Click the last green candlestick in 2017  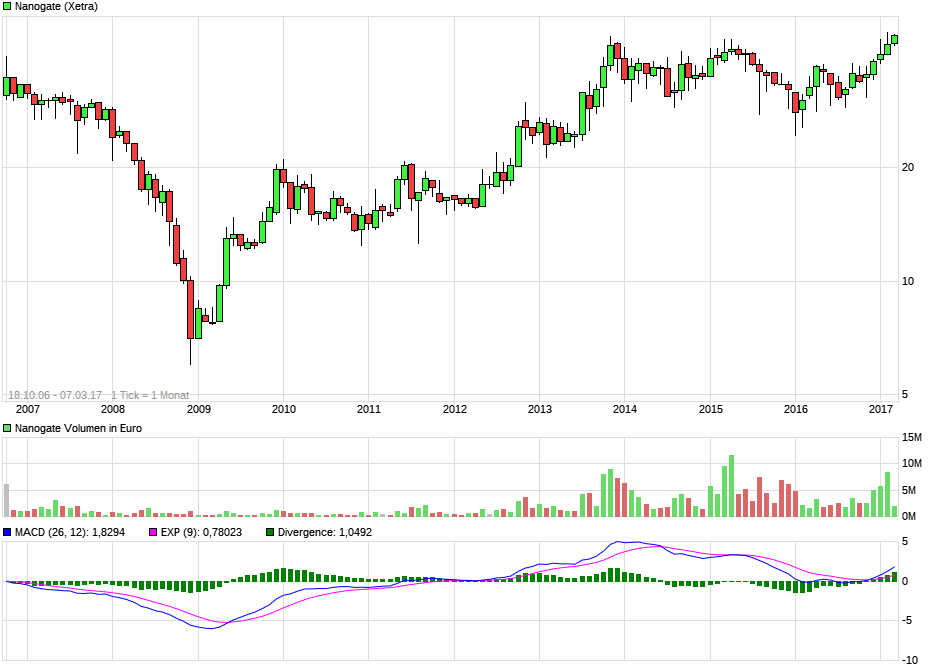[x=894, y=40]
